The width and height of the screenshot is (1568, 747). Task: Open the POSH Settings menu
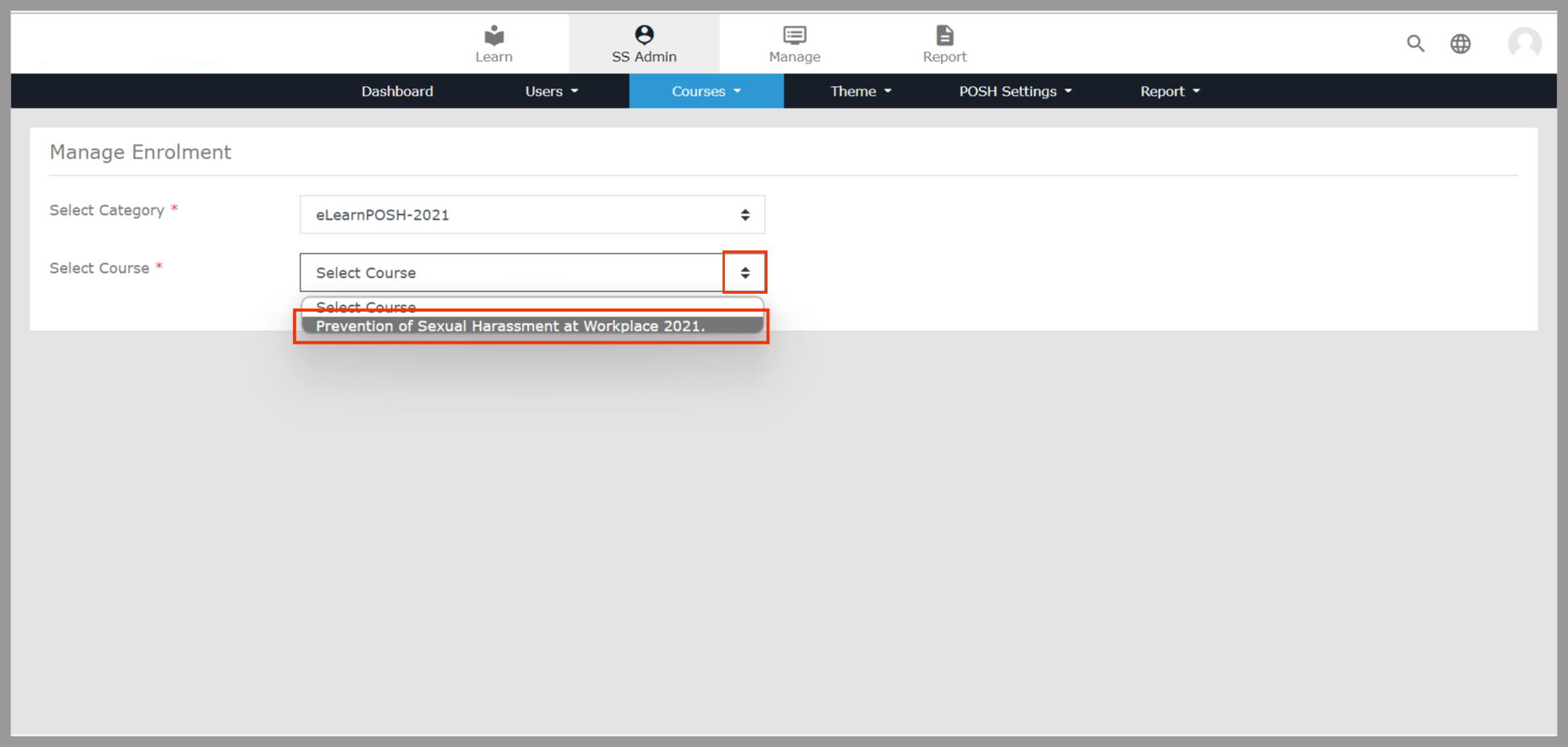(1015, 91)
